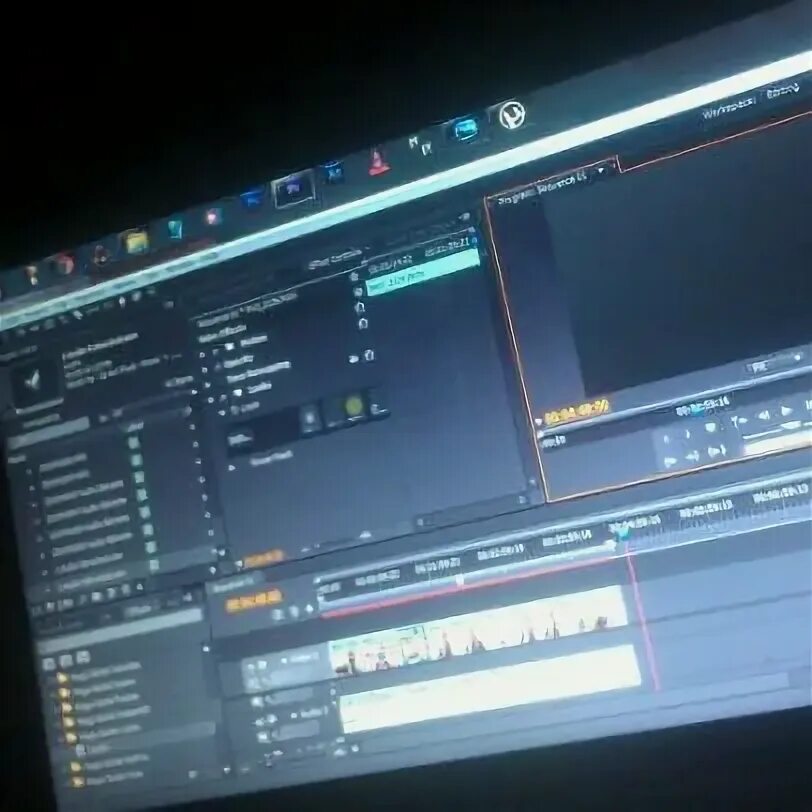Select the Program monitor panel tab

(543, 188)
